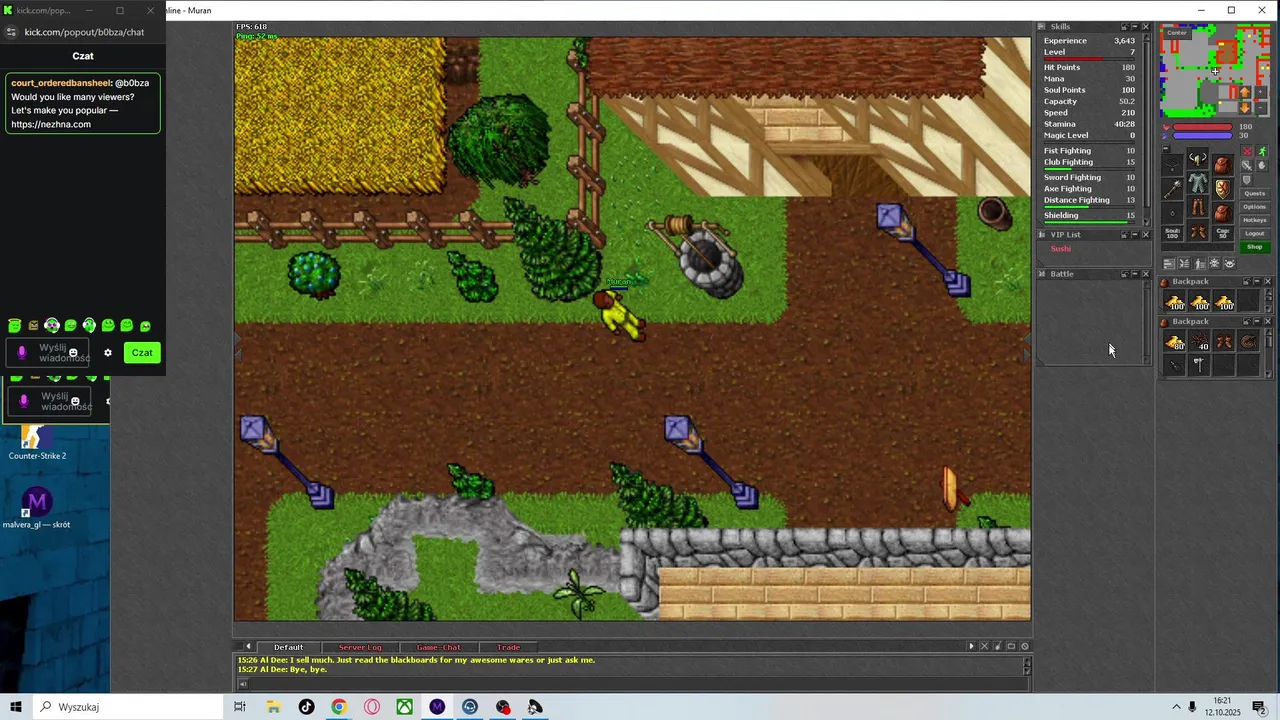This screenshot has width=1280, height=720.
Task: Click the Shielding skill progress bar
Action: (x=1090, y=222)
